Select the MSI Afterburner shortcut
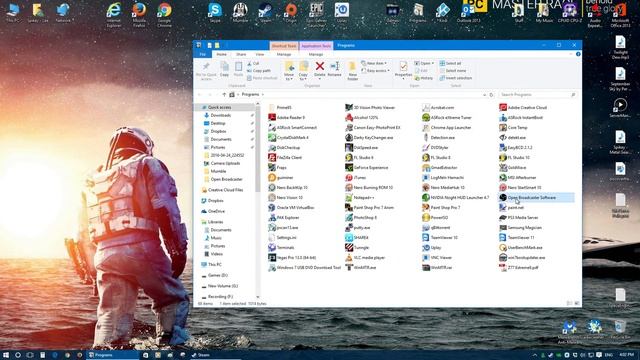Image resolution: width=640 pixels, height=360 pixels. click(518, 178)
